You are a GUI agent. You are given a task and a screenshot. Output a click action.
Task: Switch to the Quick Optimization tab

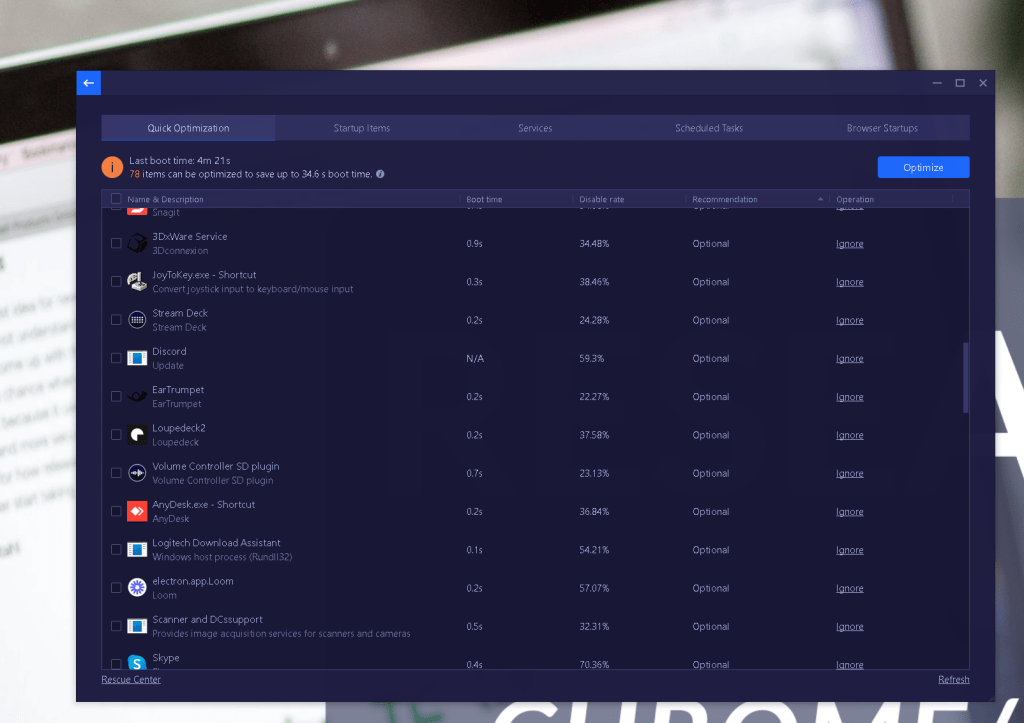(188, 128)
